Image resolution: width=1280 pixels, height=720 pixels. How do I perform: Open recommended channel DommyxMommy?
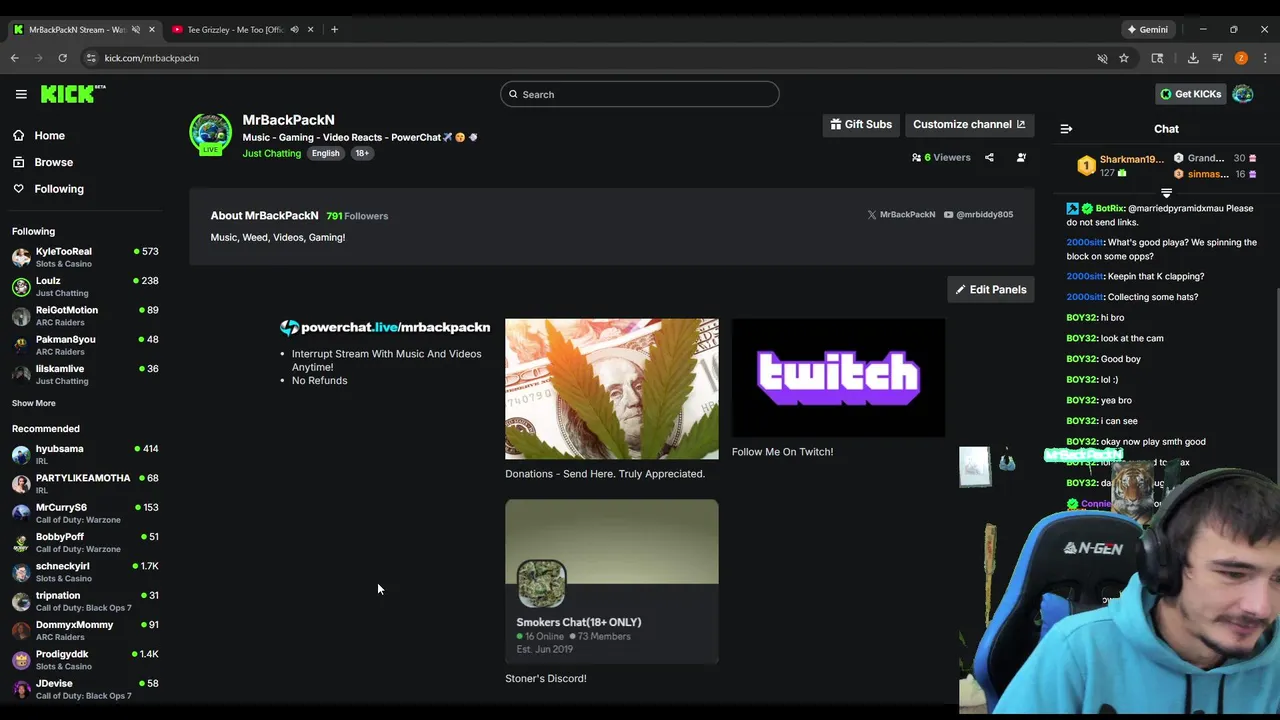point(85,630)
